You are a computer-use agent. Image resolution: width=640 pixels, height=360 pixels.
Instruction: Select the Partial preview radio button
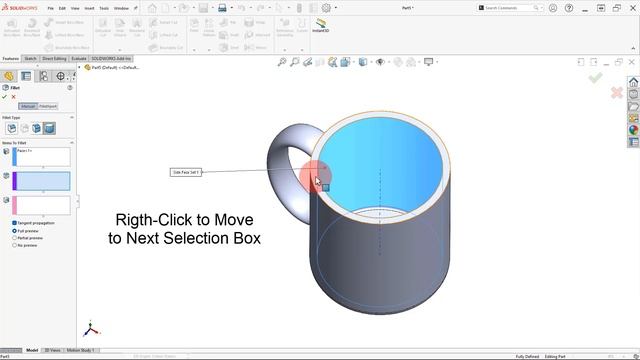pyautogui.click(x=14, y=238)
